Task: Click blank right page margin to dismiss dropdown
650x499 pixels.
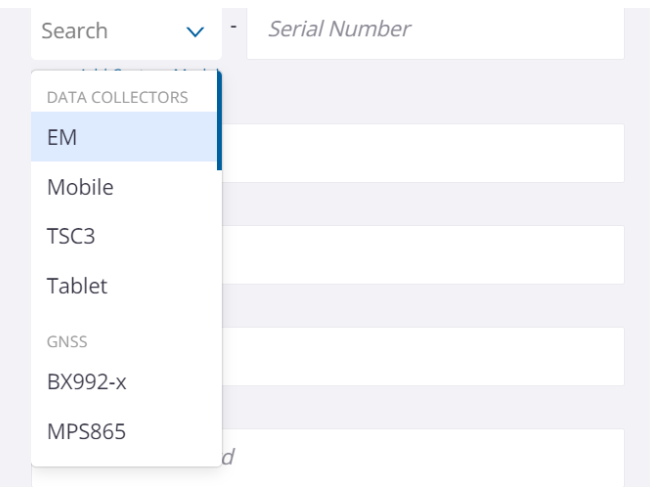Action: coord(638,250)
